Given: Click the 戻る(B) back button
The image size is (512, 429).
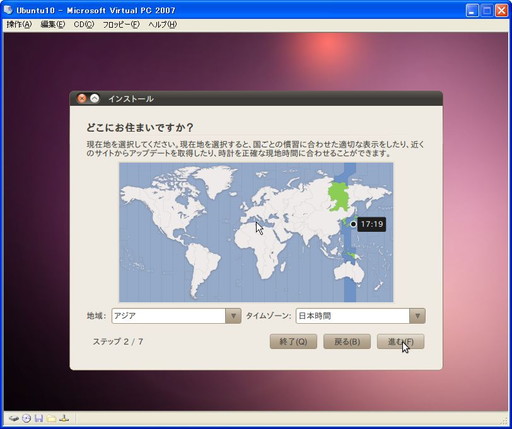Looking at the screenshot, I should click(x=347, y=342).
